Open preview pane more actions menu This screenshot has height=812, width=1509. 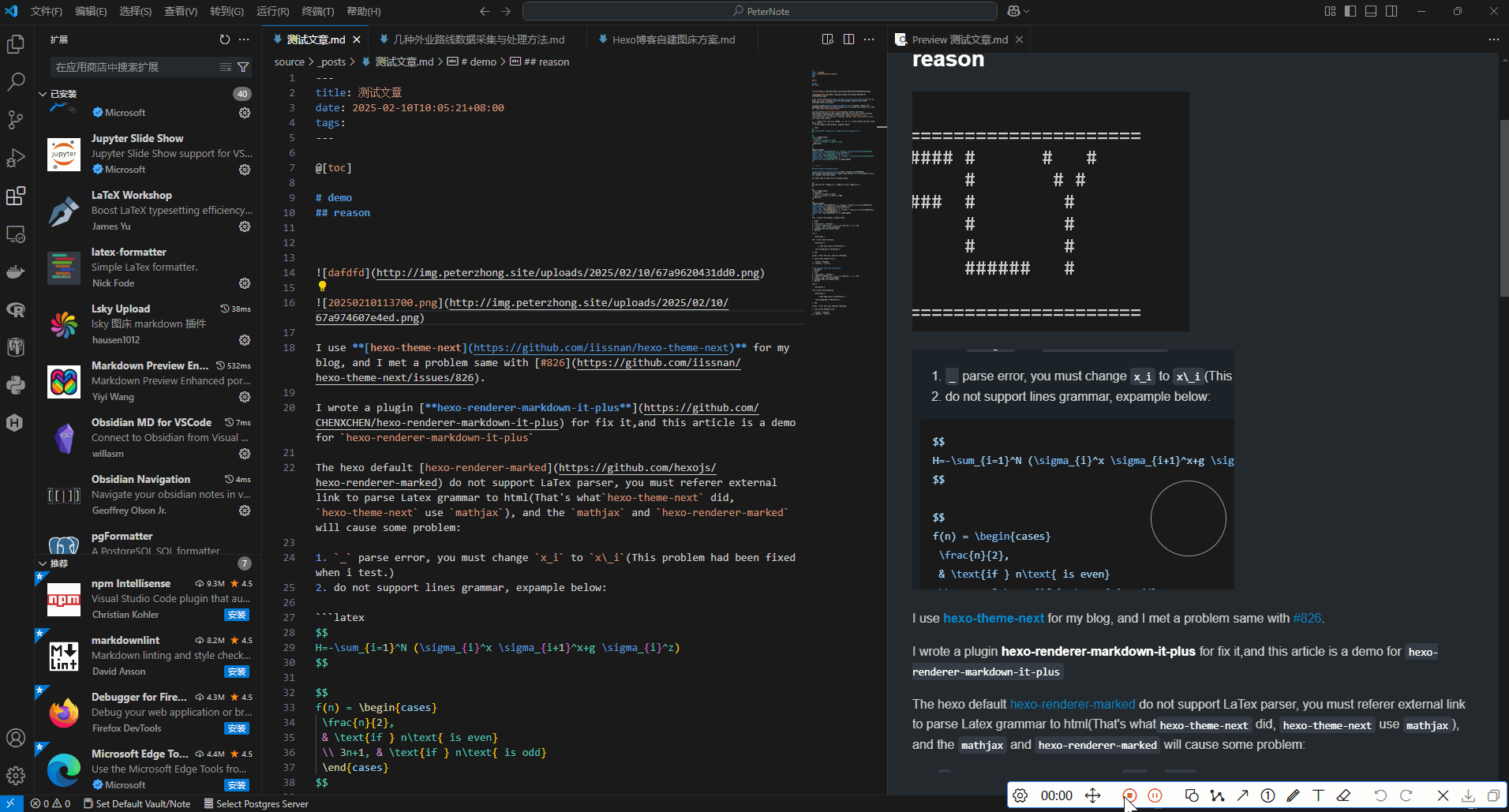click(x=1493, y=39)
